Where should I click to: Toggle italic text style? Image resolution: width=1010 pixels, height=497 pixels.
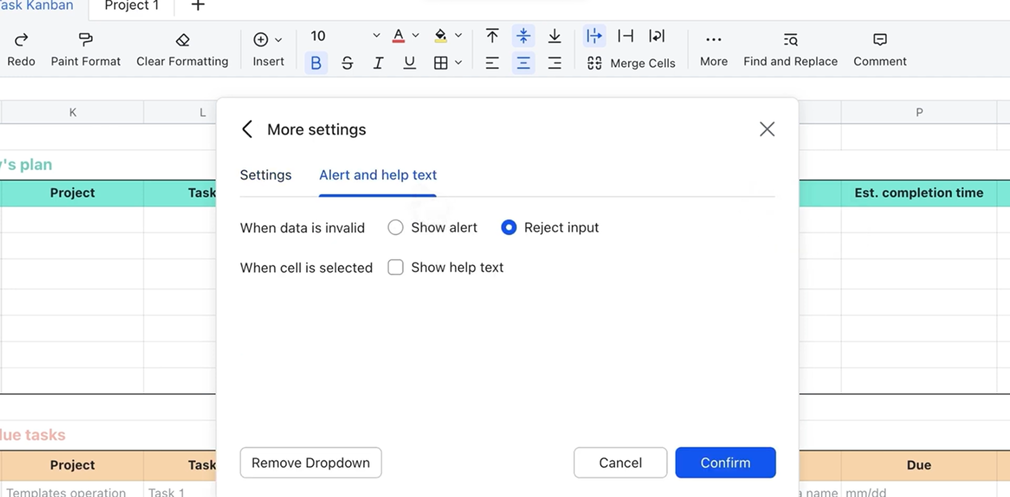(x=378, y=63)
